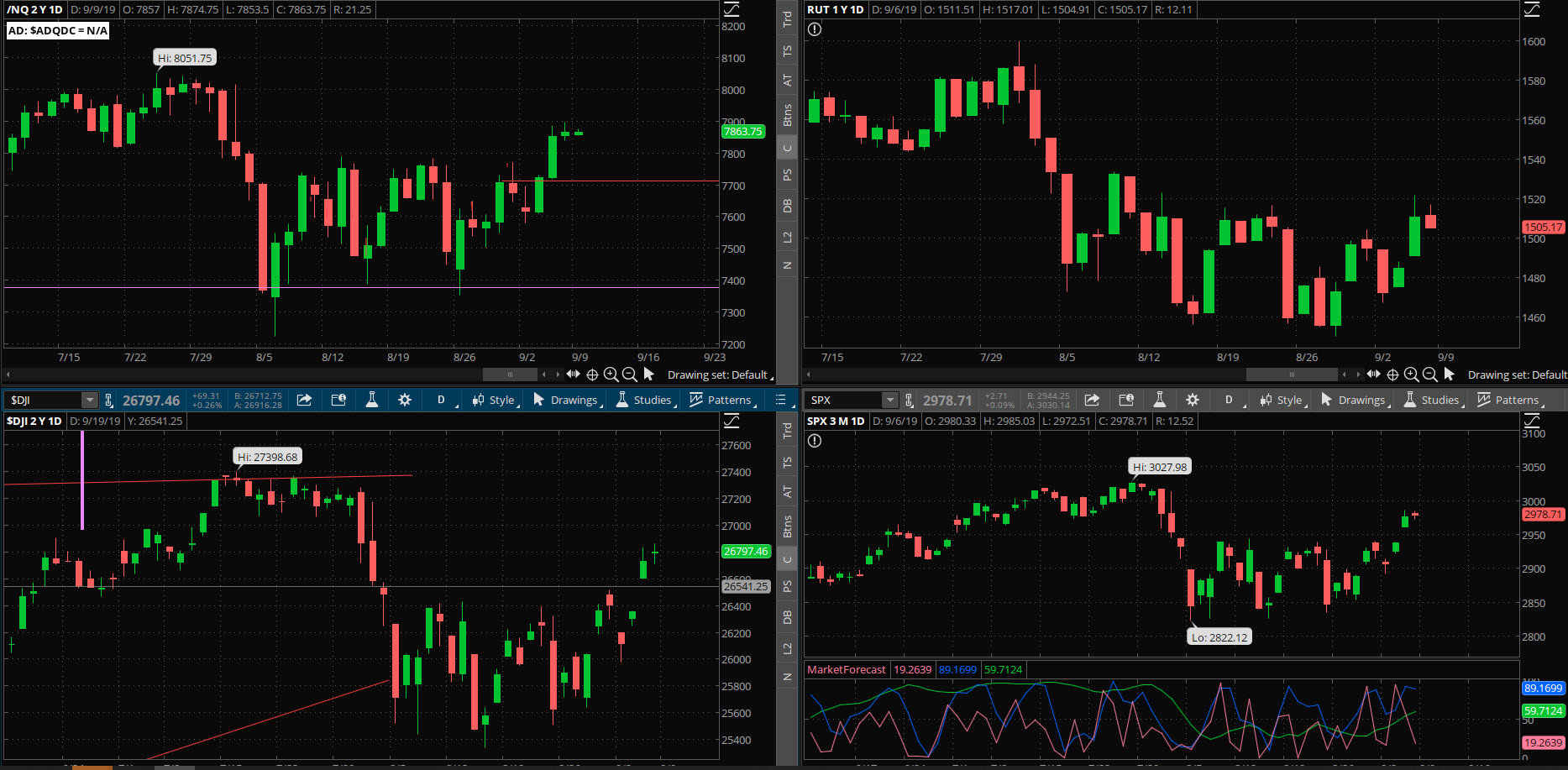
Task: Toggle the TS sidebar gadget on /NQ chart
Action: 787,51
